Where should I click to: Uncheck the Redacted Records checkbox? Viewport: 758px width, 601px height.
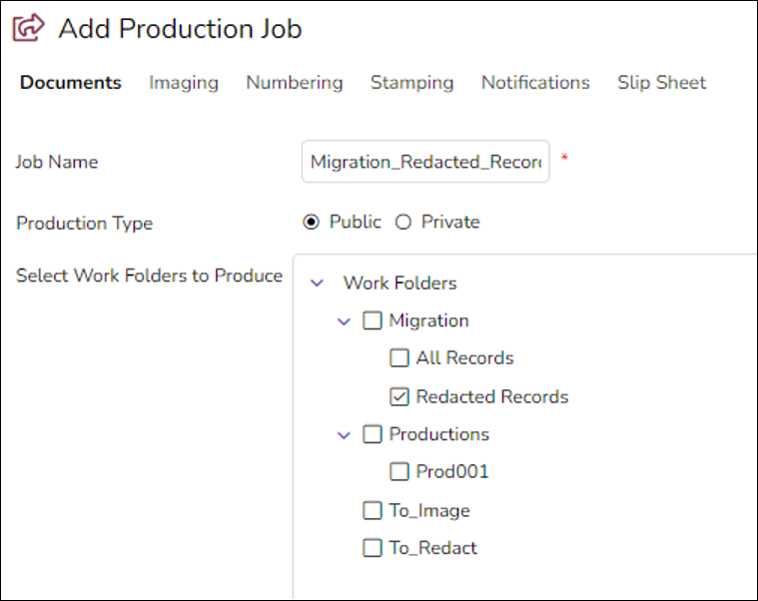point(399,396)
